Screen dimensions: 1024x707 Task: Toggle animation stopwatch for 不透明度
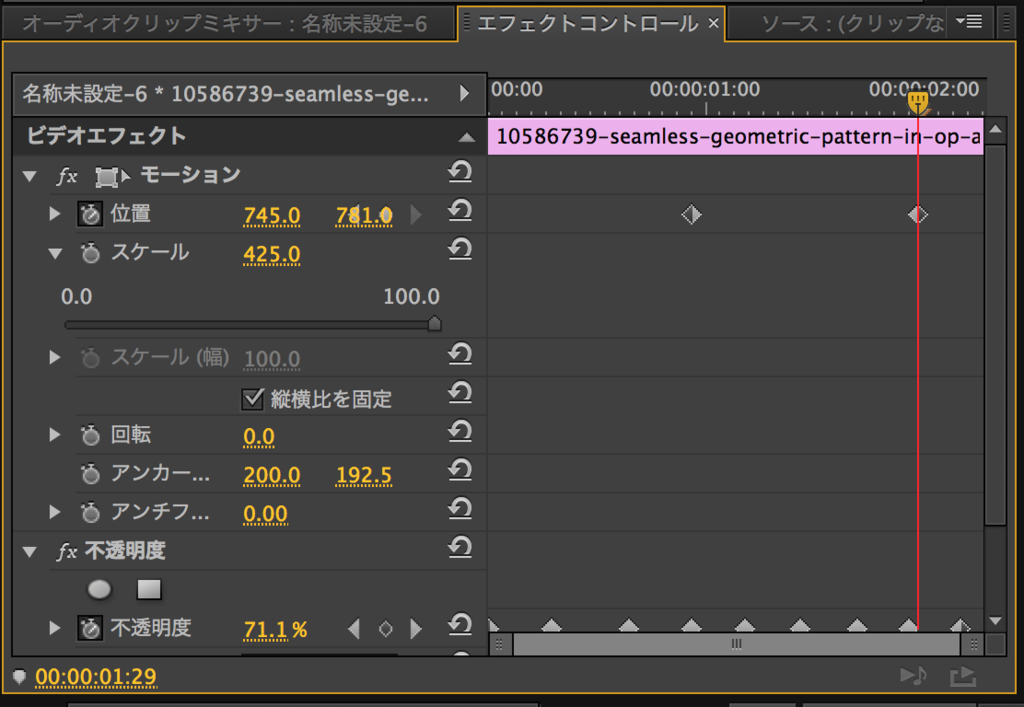(x=90, y=628)
